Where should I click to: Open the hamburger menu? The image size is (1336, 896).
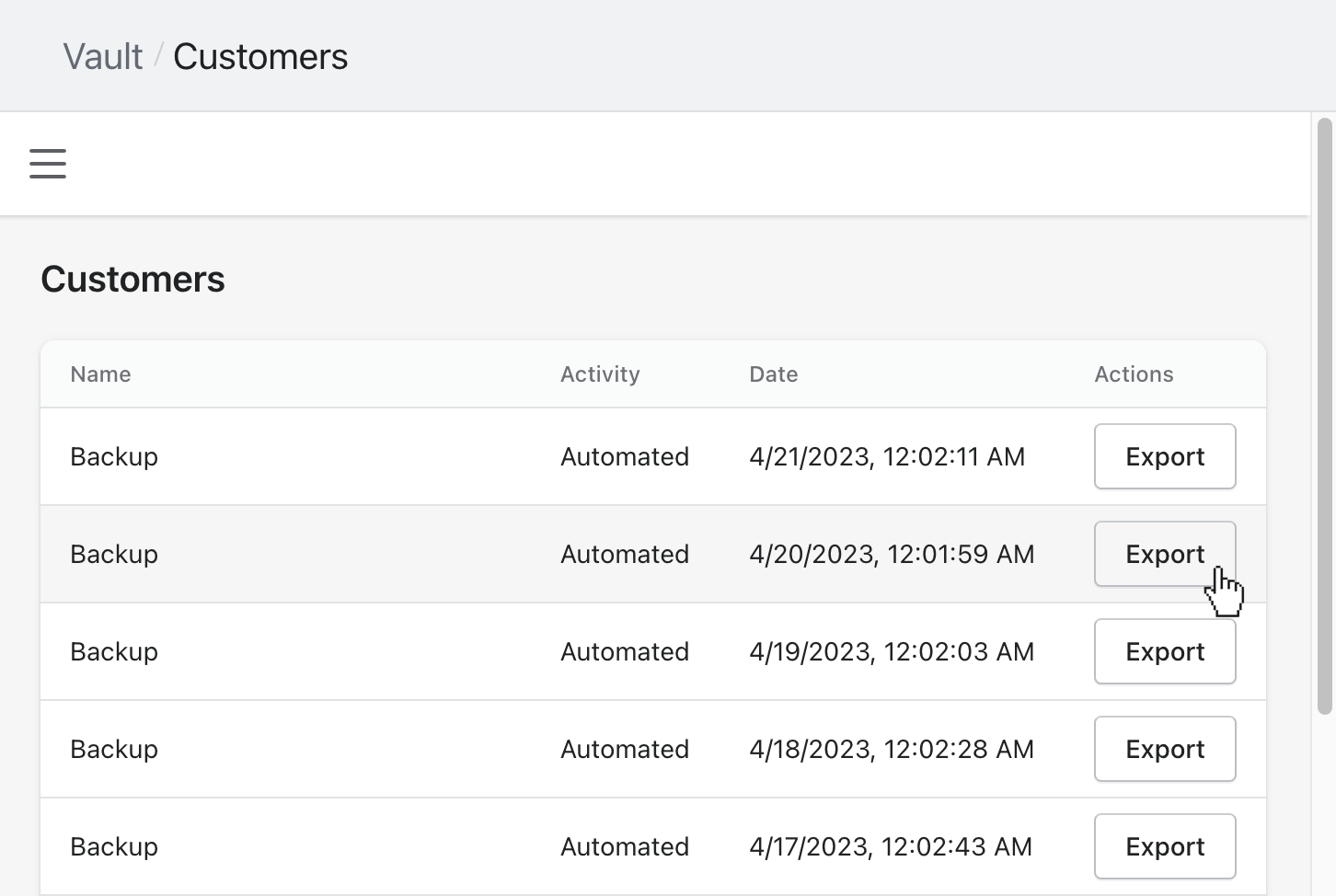tap(48, 164)
